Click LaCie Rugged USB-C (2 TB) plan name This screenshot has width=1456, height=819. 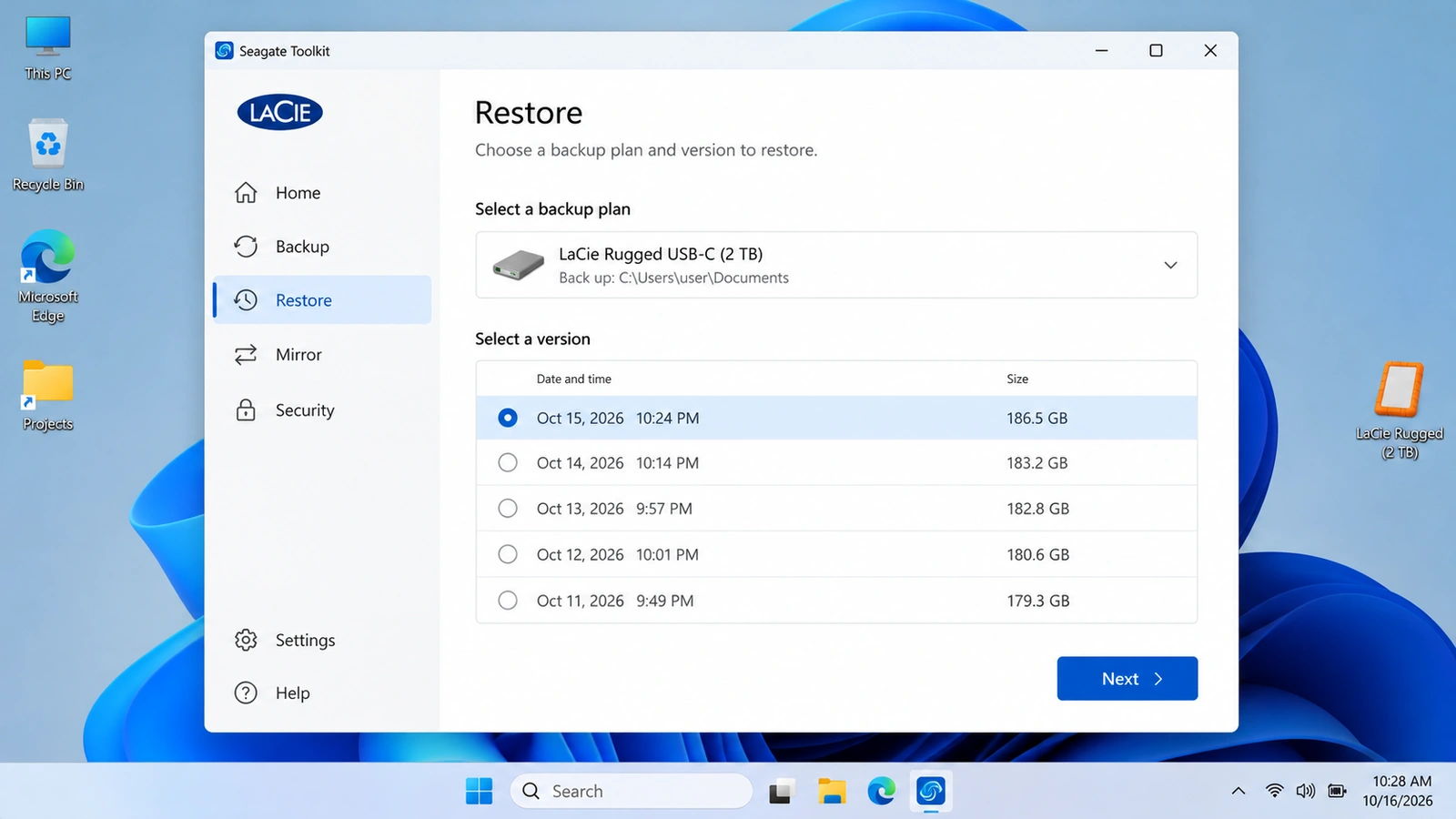[x=661, y=254]
